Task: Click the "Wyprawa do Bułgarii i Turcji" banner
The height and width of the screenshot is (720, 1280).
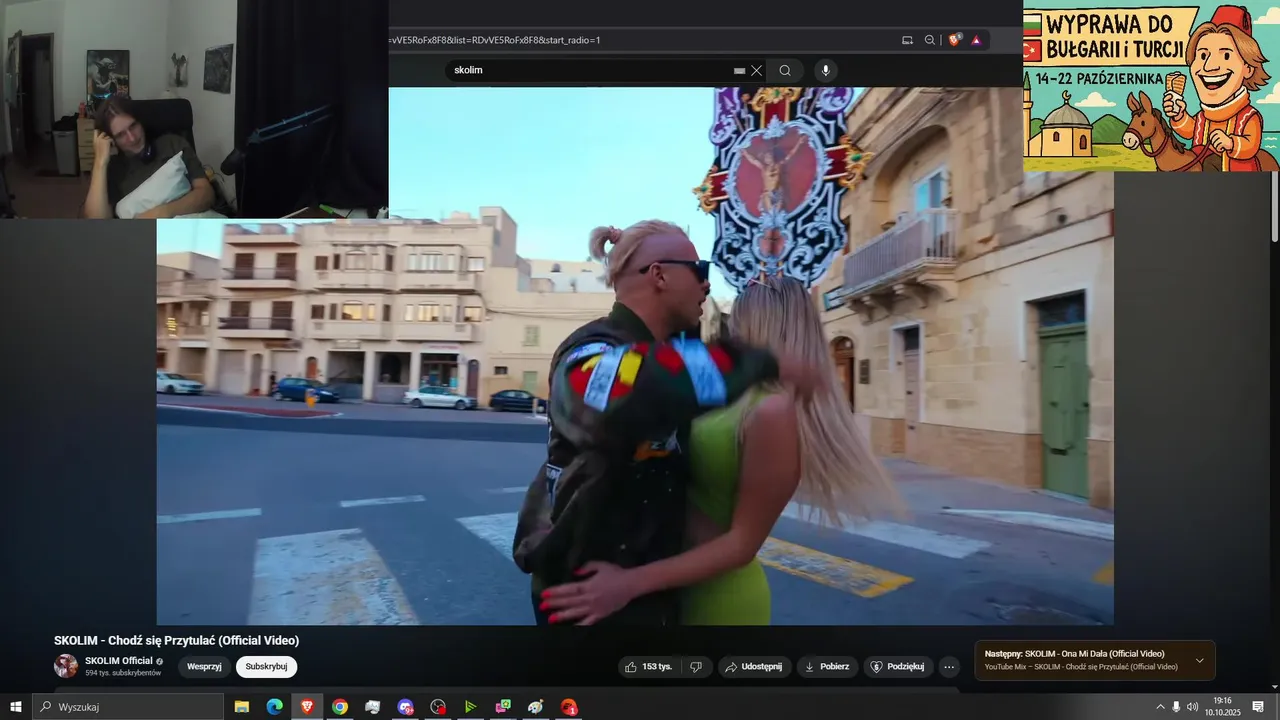Action: coord(1151,86)
